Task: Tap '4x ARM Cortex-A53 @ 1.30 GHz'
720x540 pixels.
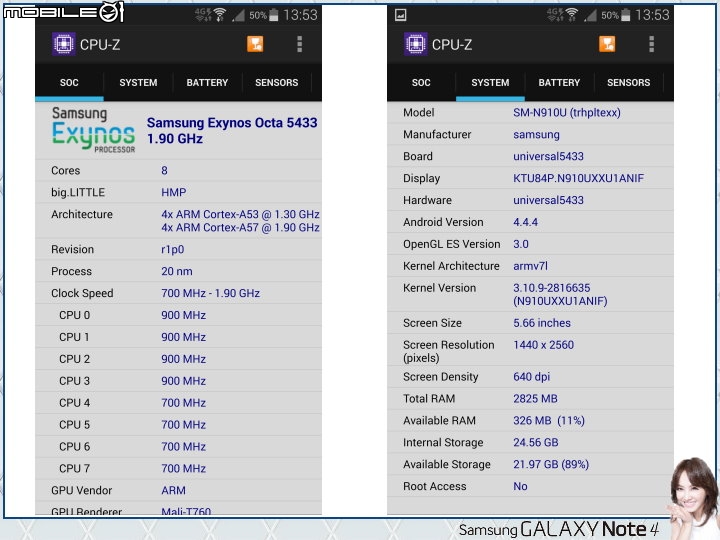Action: (x=240, y=214)
